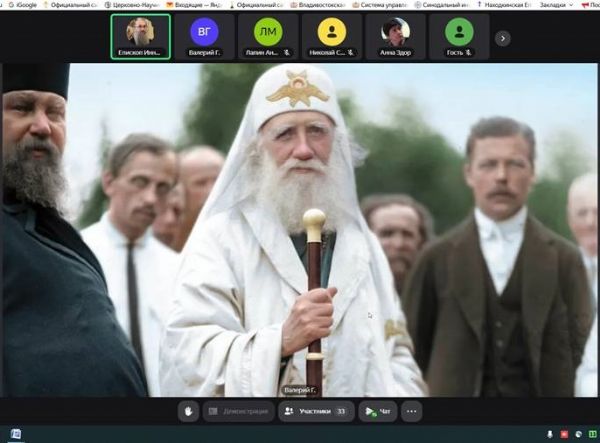This screenshot has height=443, width=600.
Task: Open the Участники participants list
Action: [315, 411]
